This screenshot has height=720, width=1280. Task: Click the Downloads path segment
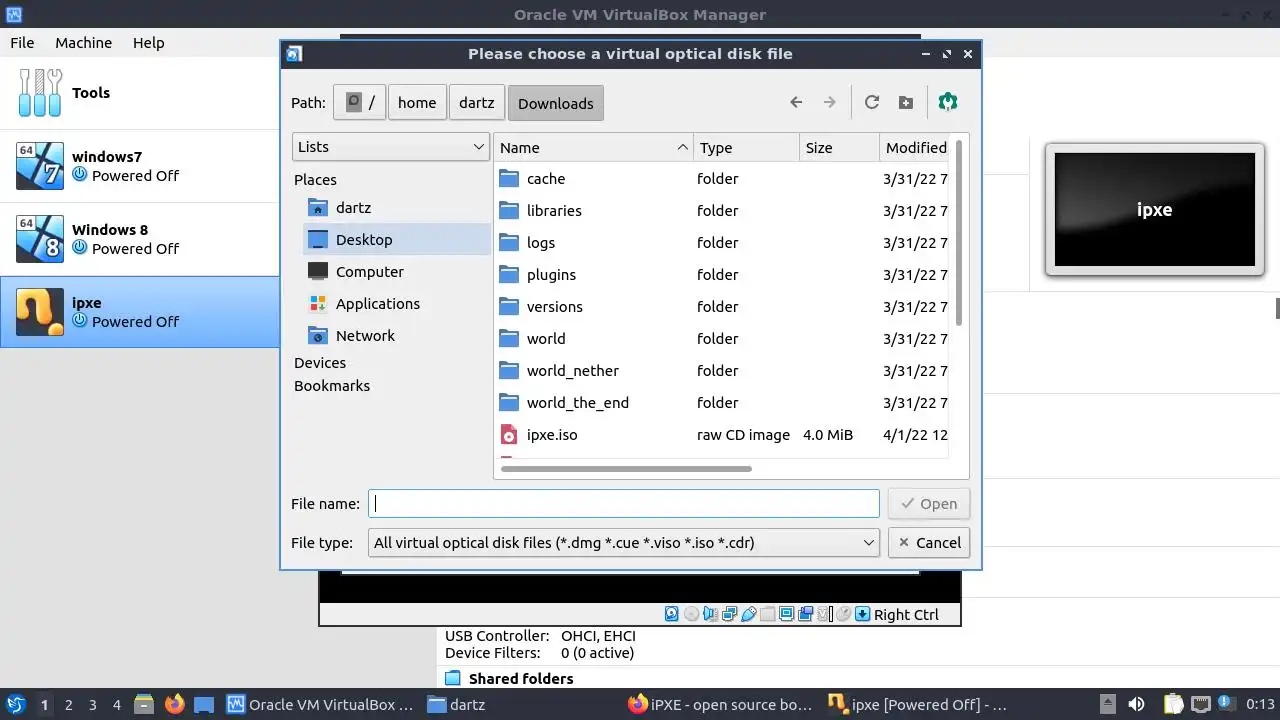pyautogui.click(x=556, y=103)
